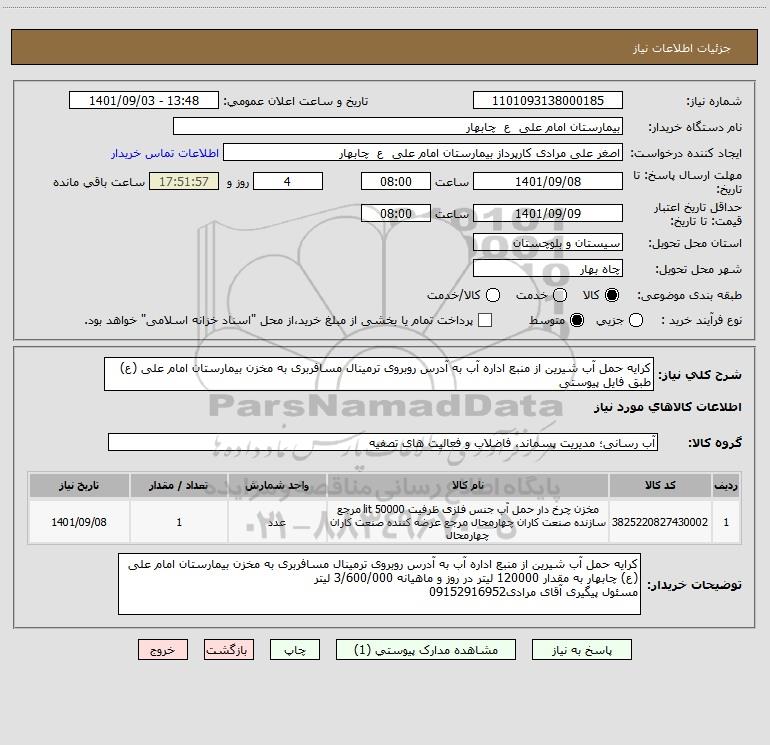
Task: Click the province field سیستان و بلوچستان
Action: [x=548, y=243]
